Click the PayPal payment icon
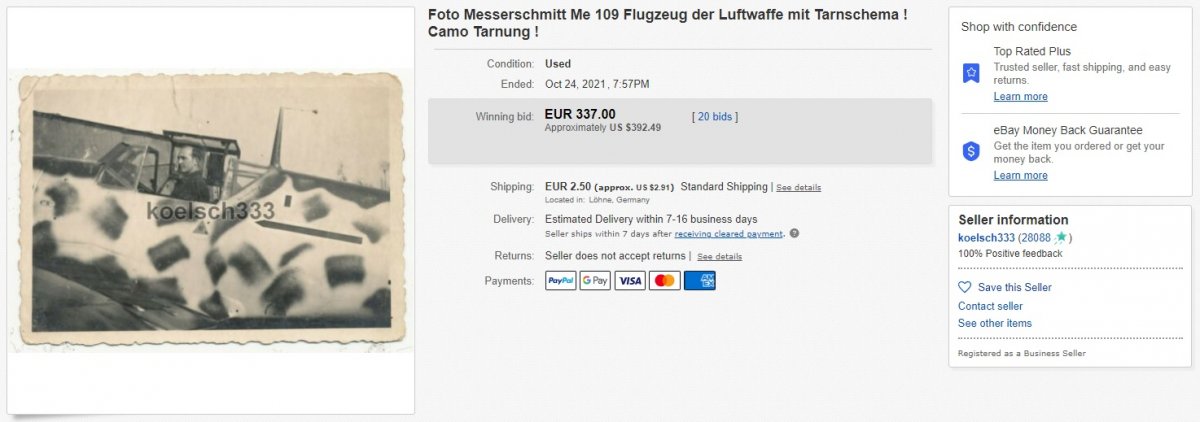Screen dimensions: 1200x422 (x=561, y=281)
